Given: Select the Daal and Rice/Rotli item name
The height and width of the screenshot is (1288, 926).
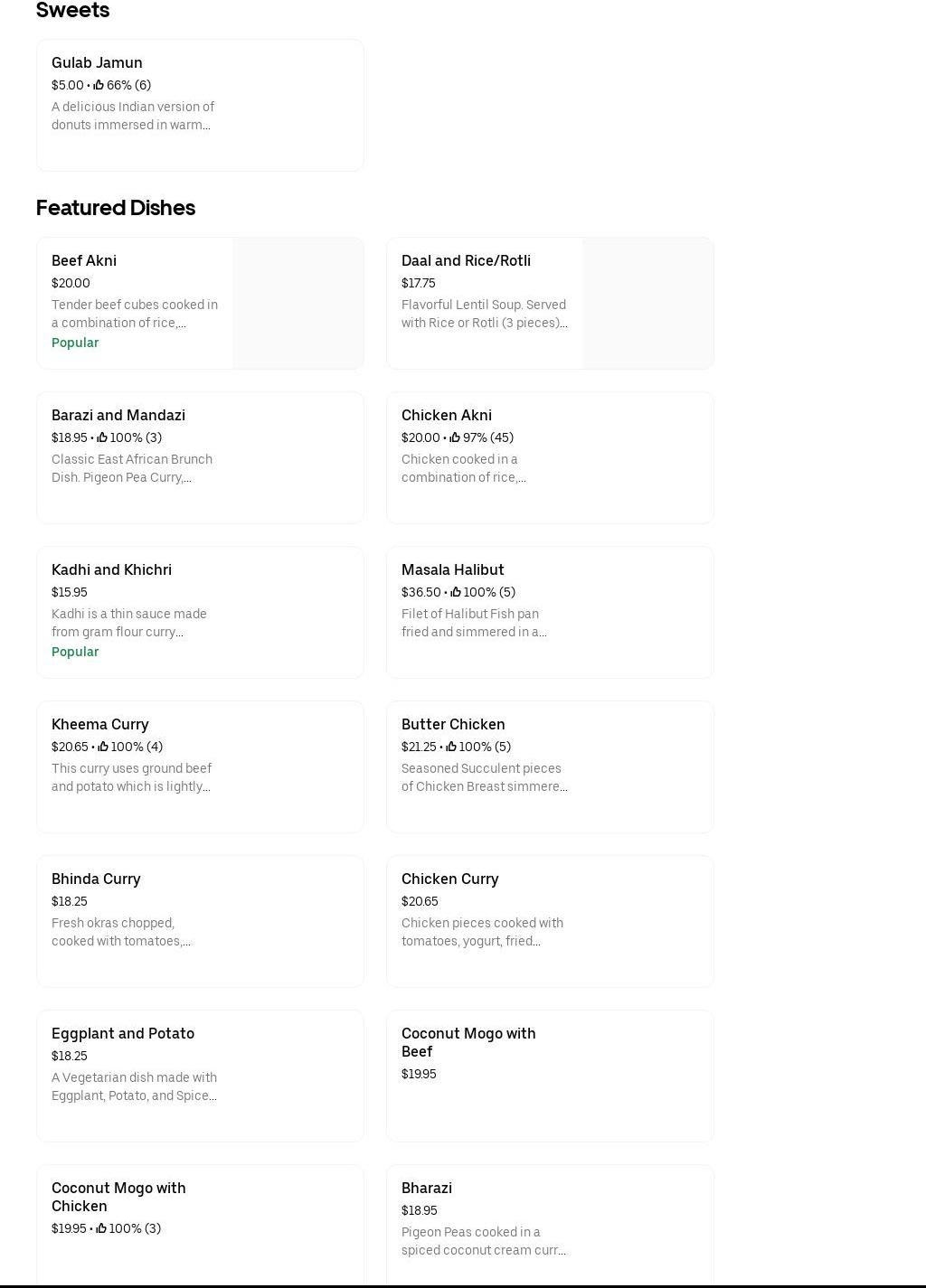Looking at the screenshot, I should tap(466, 260).
